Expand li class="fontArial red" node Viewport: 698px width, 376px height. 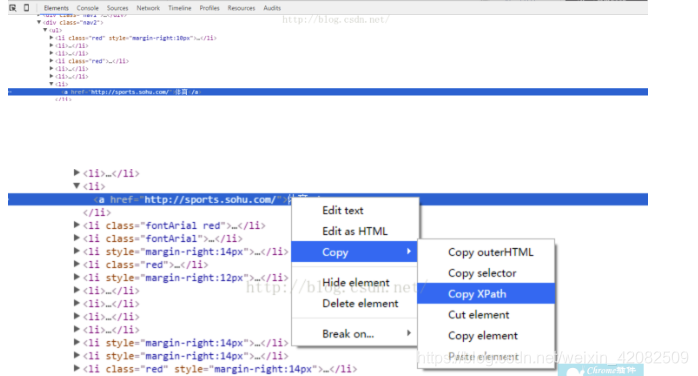click(x=77, y=225)
